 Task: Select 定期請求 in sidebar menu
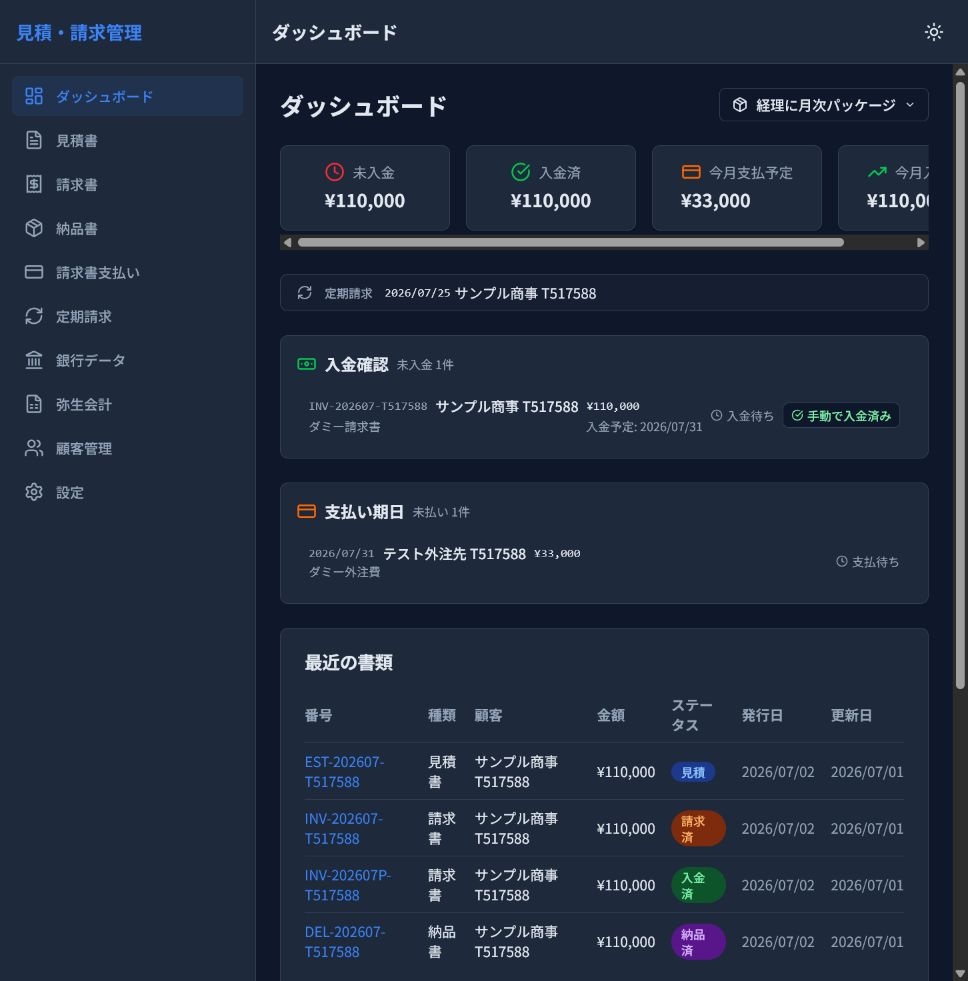pos(128,316)
